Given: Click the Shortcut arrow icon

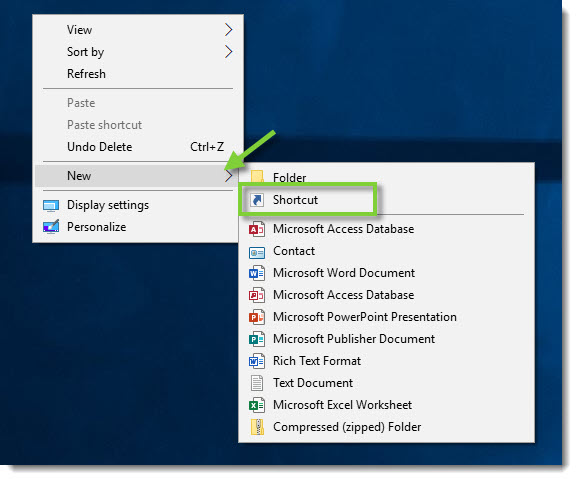Looking at the screenshot, I should tap(257, 200).
